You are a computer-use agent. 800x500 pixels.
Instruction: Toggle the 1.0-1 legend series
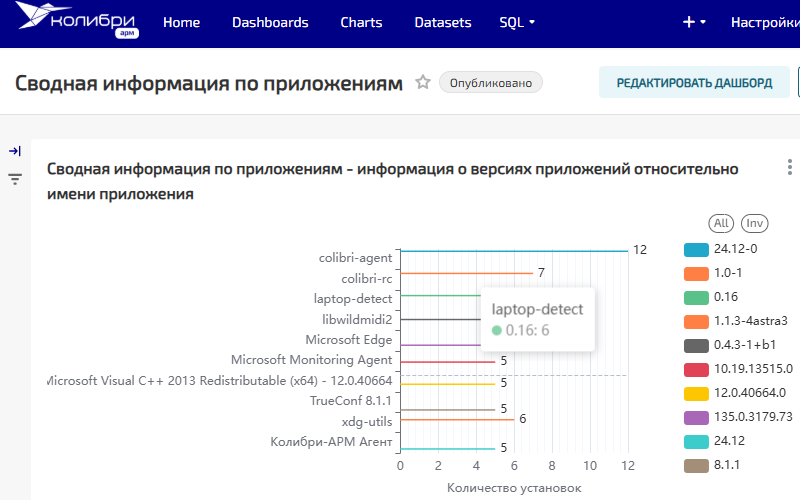pos(713,273)
